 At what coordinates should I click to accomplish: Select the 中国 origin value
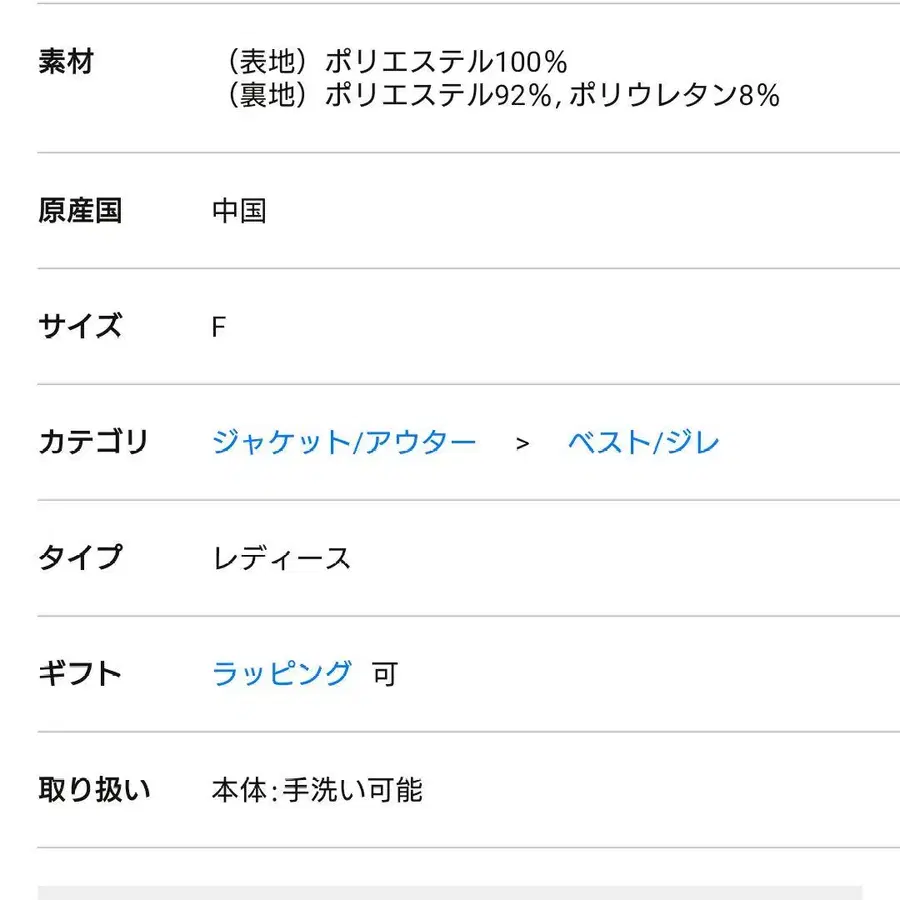[x=239, y=211]
